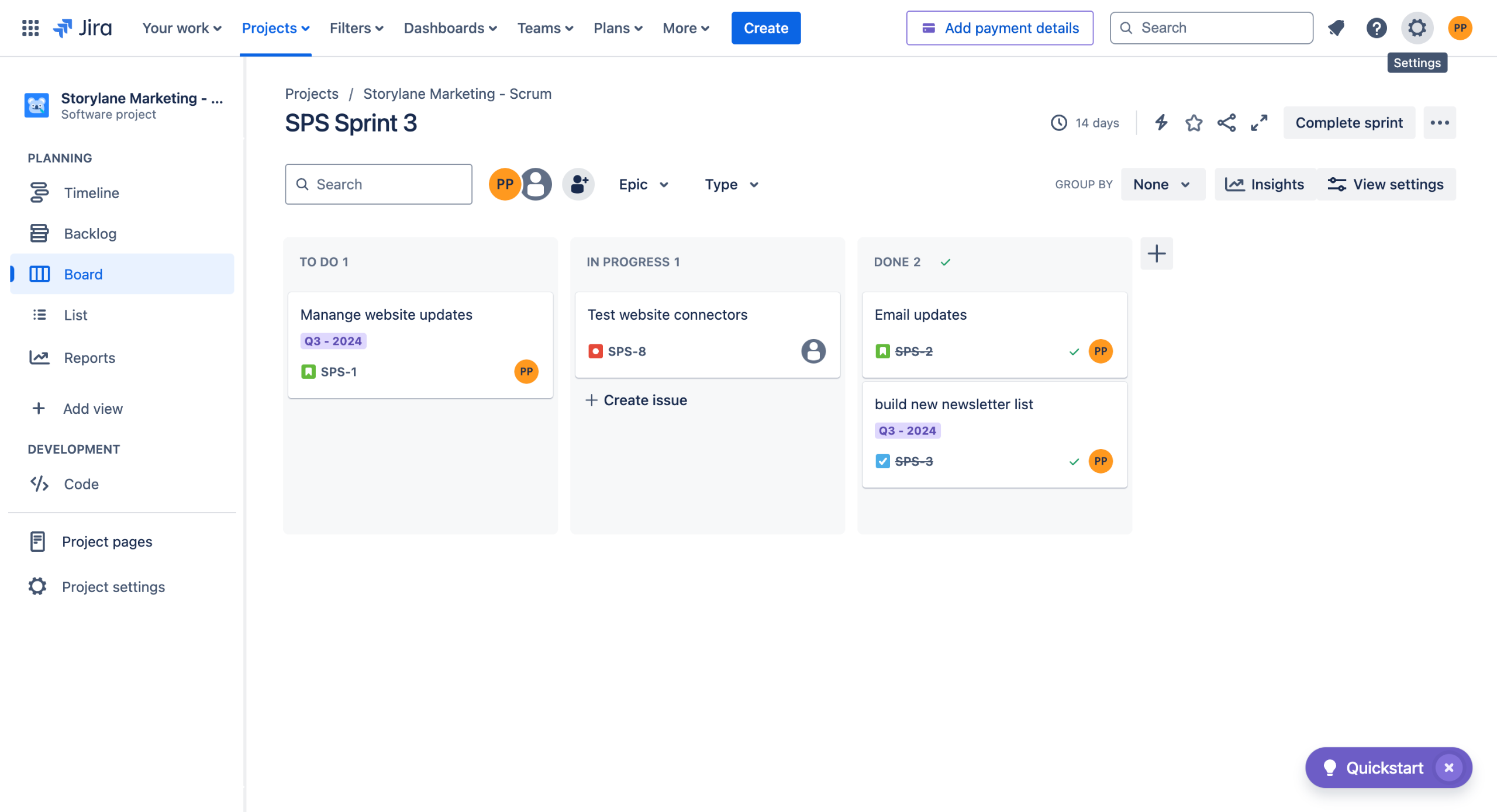The width and height of the screenshot is (1497, 812).
Task: Add a new column with plus icon
Action: (1156, 254)
